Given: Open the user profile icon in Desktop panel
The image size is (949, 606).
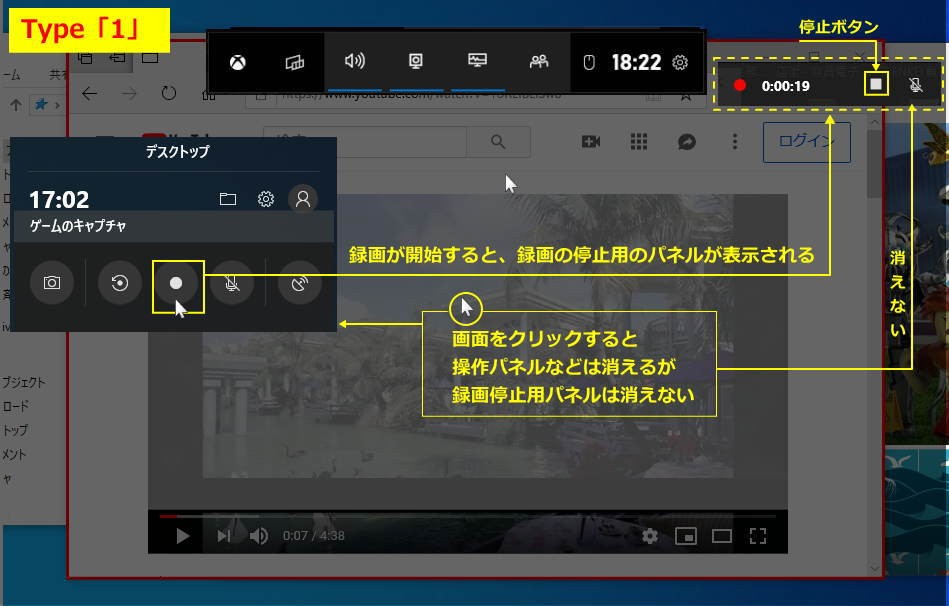Looking at the screenshot, I should pyautogui.click(x=303, y=199).
